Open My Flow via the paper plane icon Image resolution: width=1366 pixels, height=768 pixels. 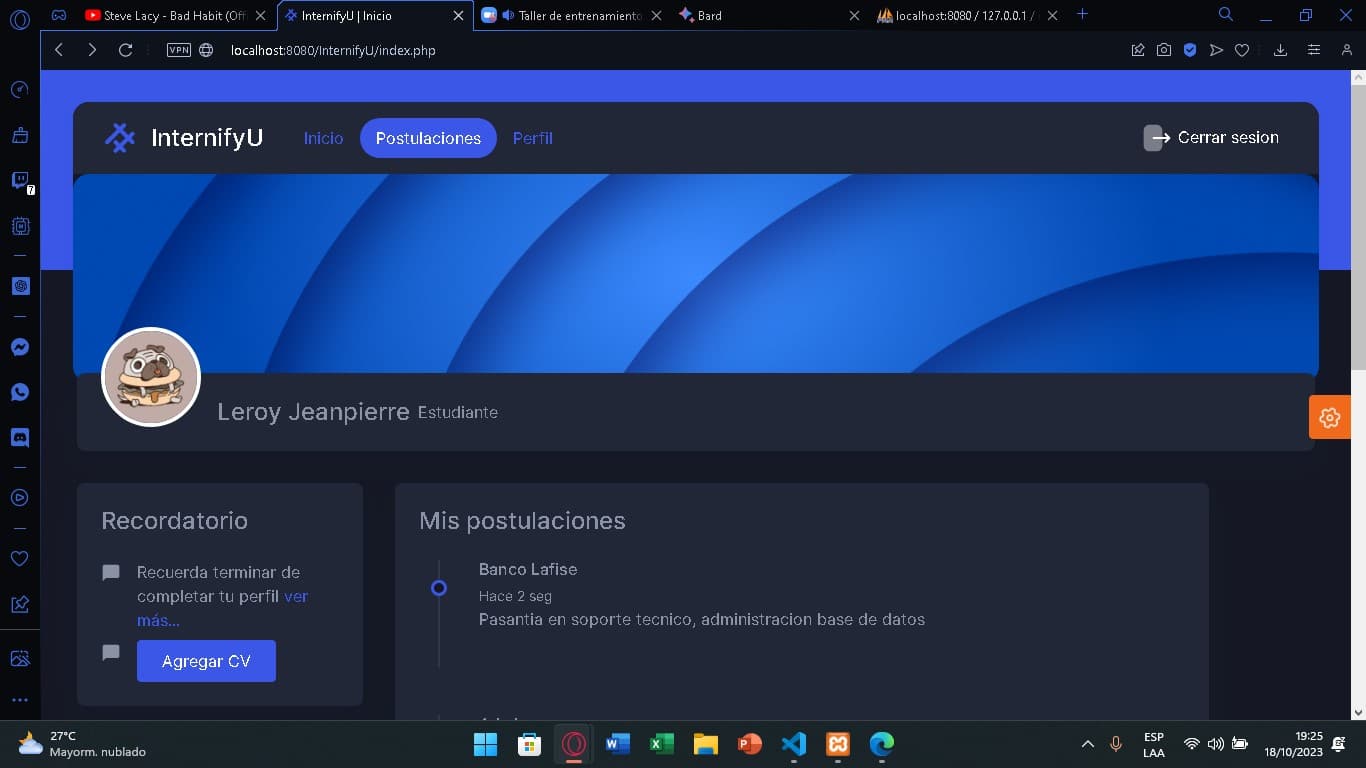tap(1216, 49)
